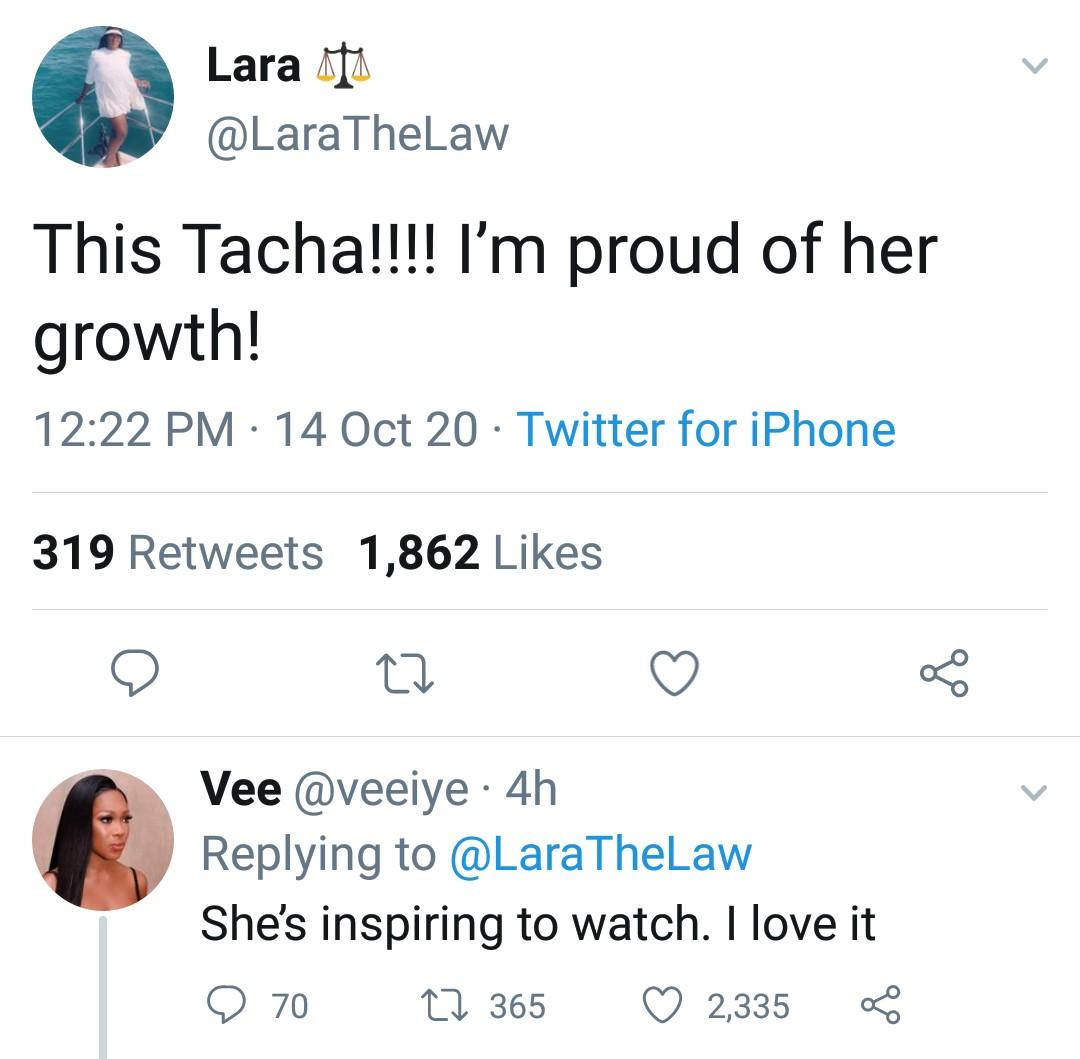The width and height of the screenshot is (1080, 1059).
Task: Like Lara's main tweet
Action: [x=674, y=672]
